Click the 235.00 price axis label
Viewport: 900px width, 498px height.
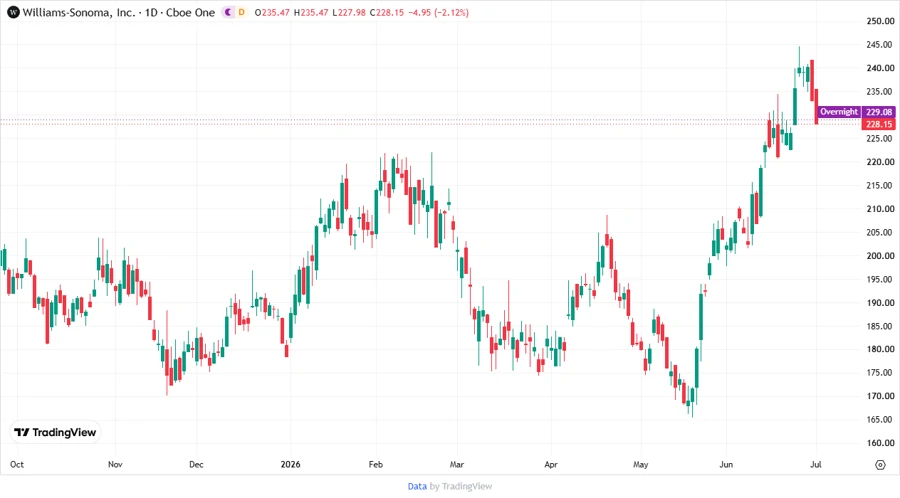(880, 92)
